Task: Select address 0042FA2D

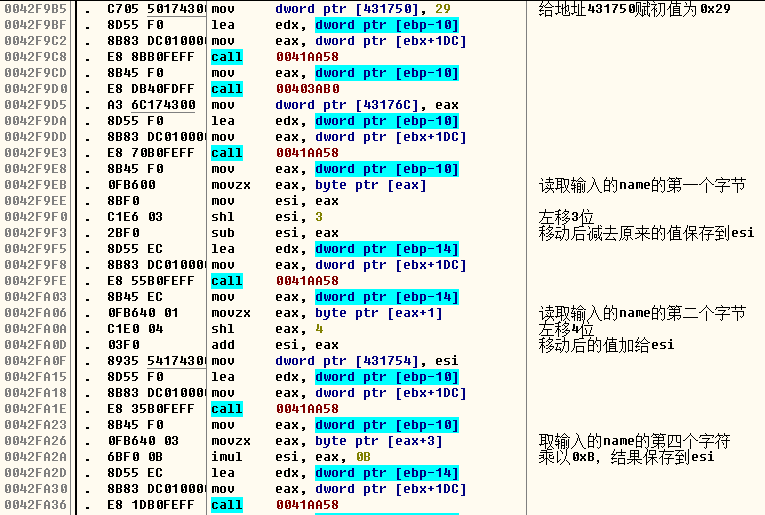Action: pos(35,473)
